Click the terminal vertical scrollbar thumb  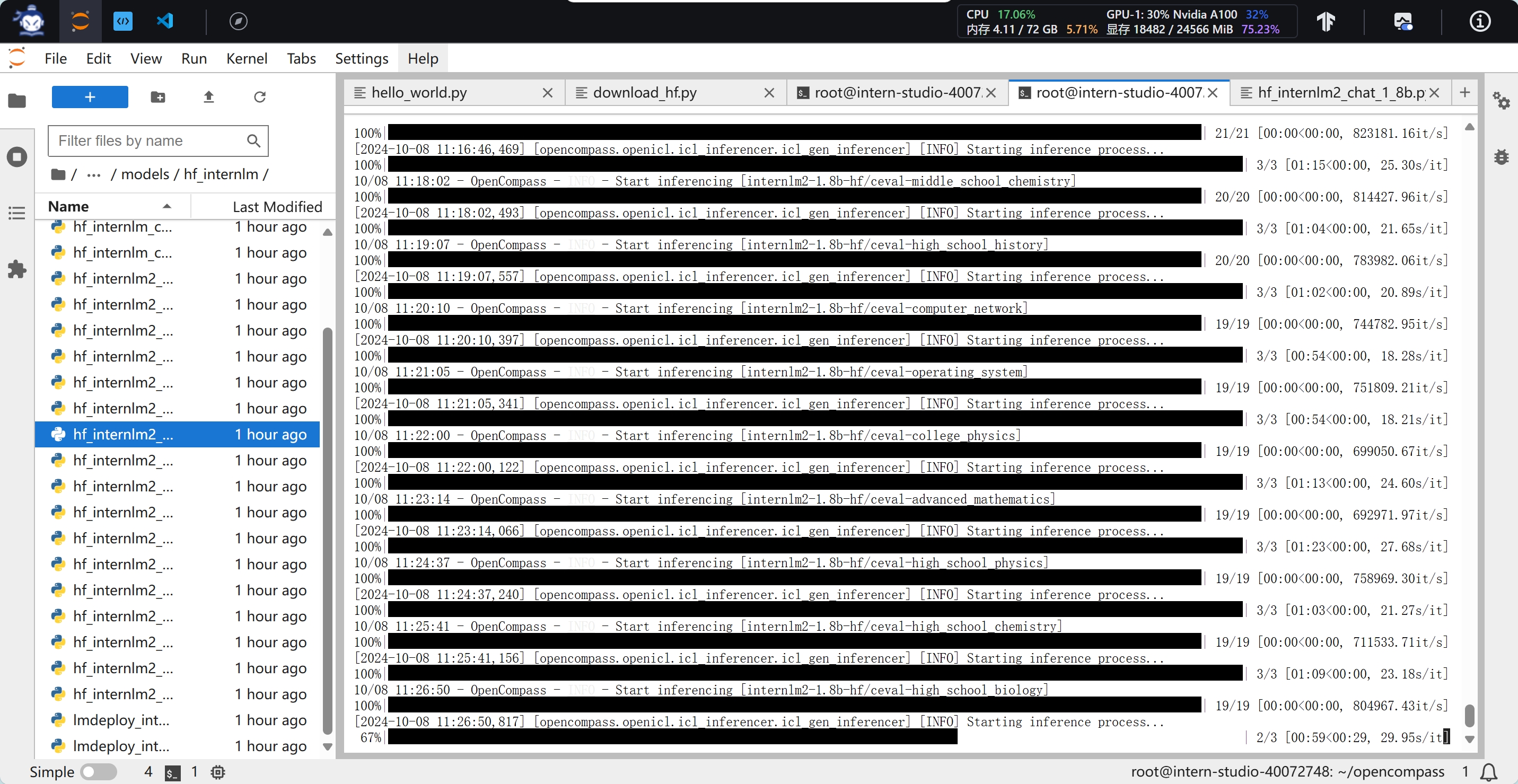pos(1469,716)
